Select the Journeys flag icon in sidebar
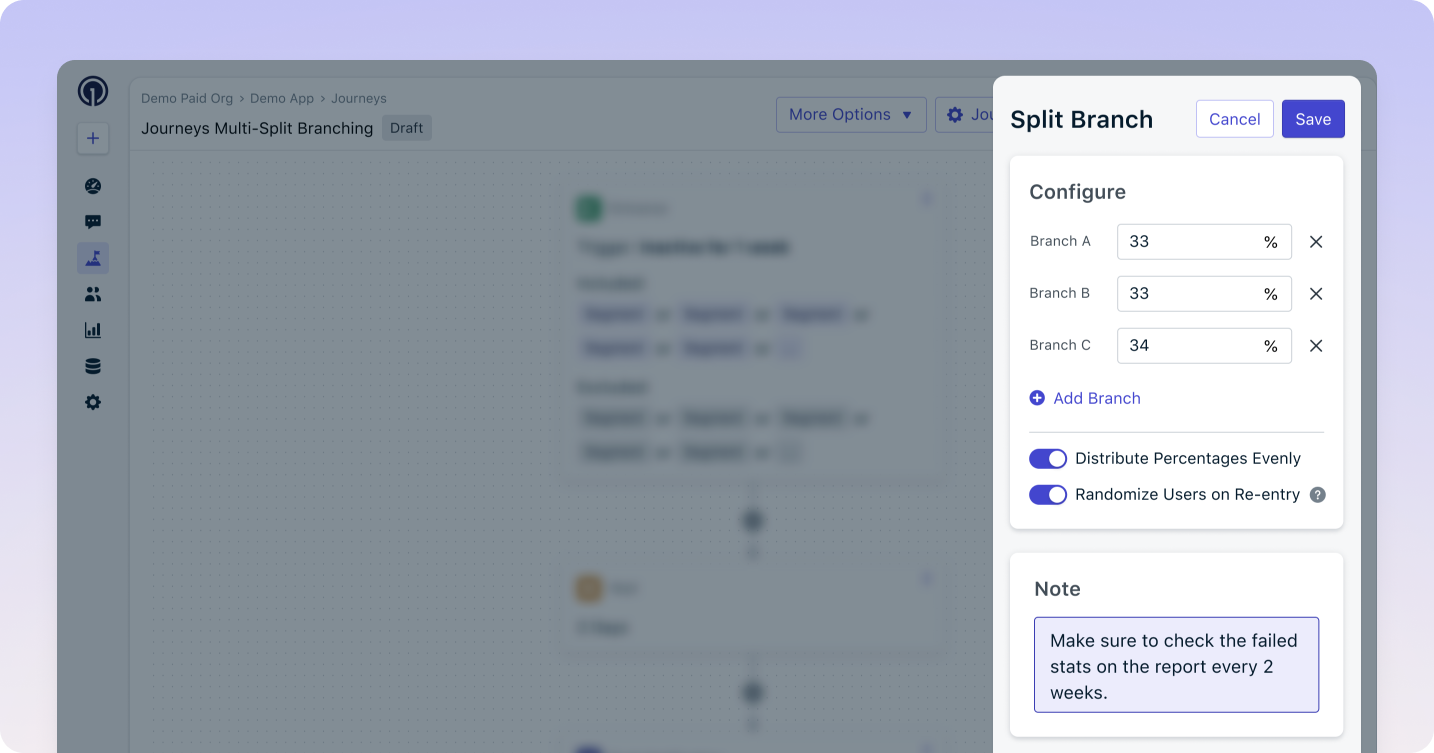 click(93, 258)
